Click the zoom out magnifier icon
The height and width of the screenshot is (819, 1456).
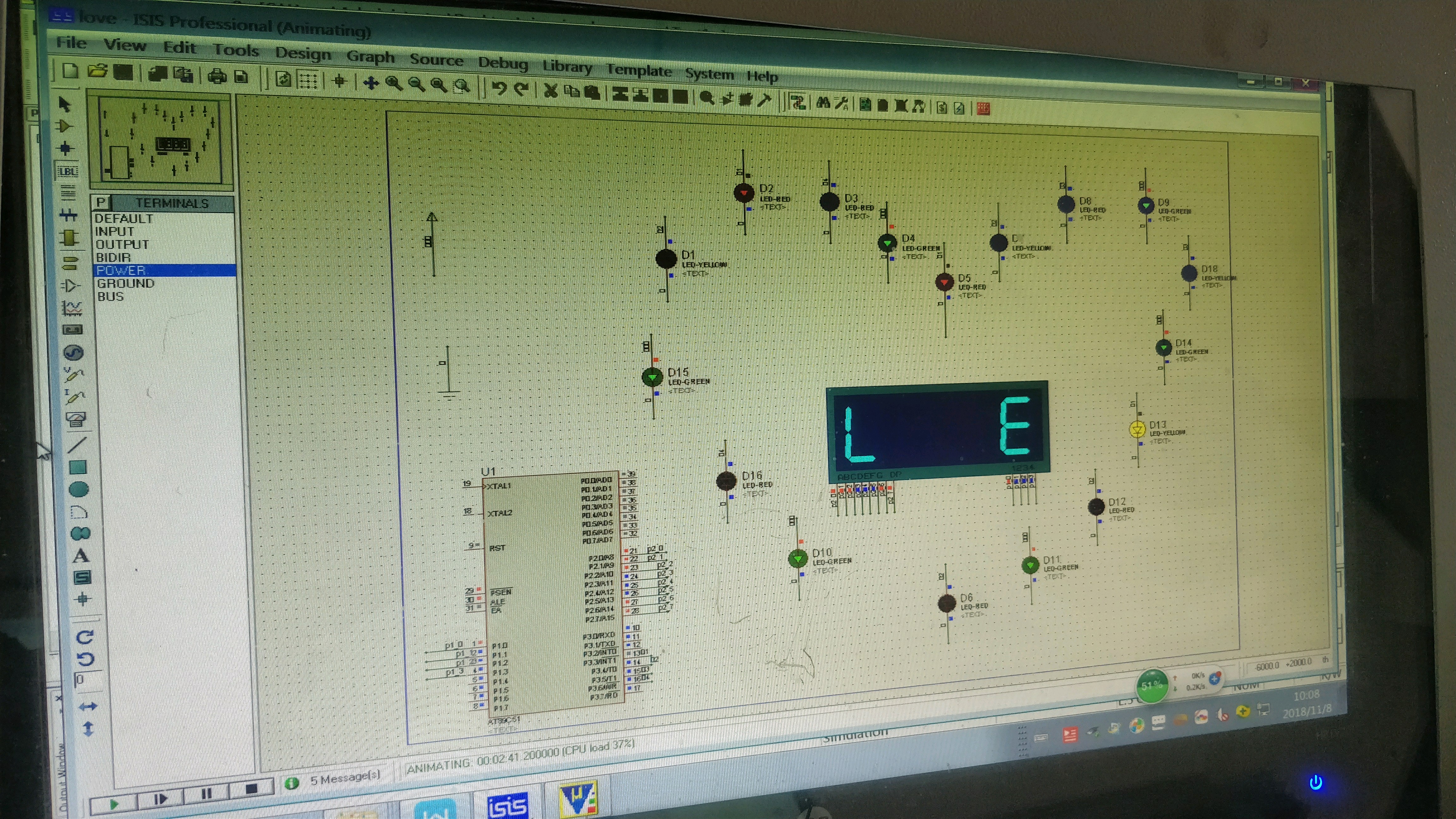pos(416,85)
